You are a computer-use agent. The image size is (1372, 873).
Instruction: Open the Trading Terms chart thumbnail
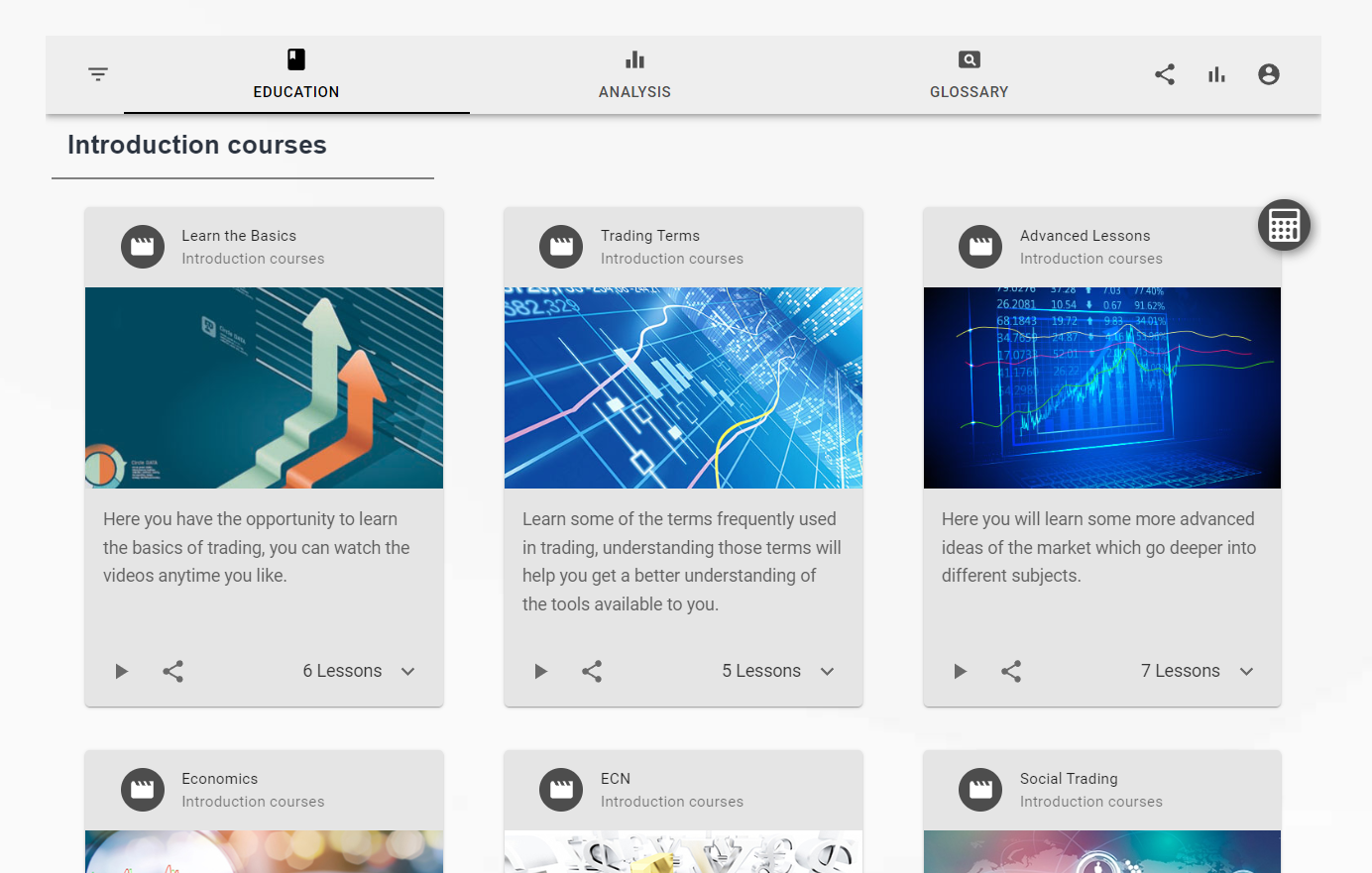(683, 387)
